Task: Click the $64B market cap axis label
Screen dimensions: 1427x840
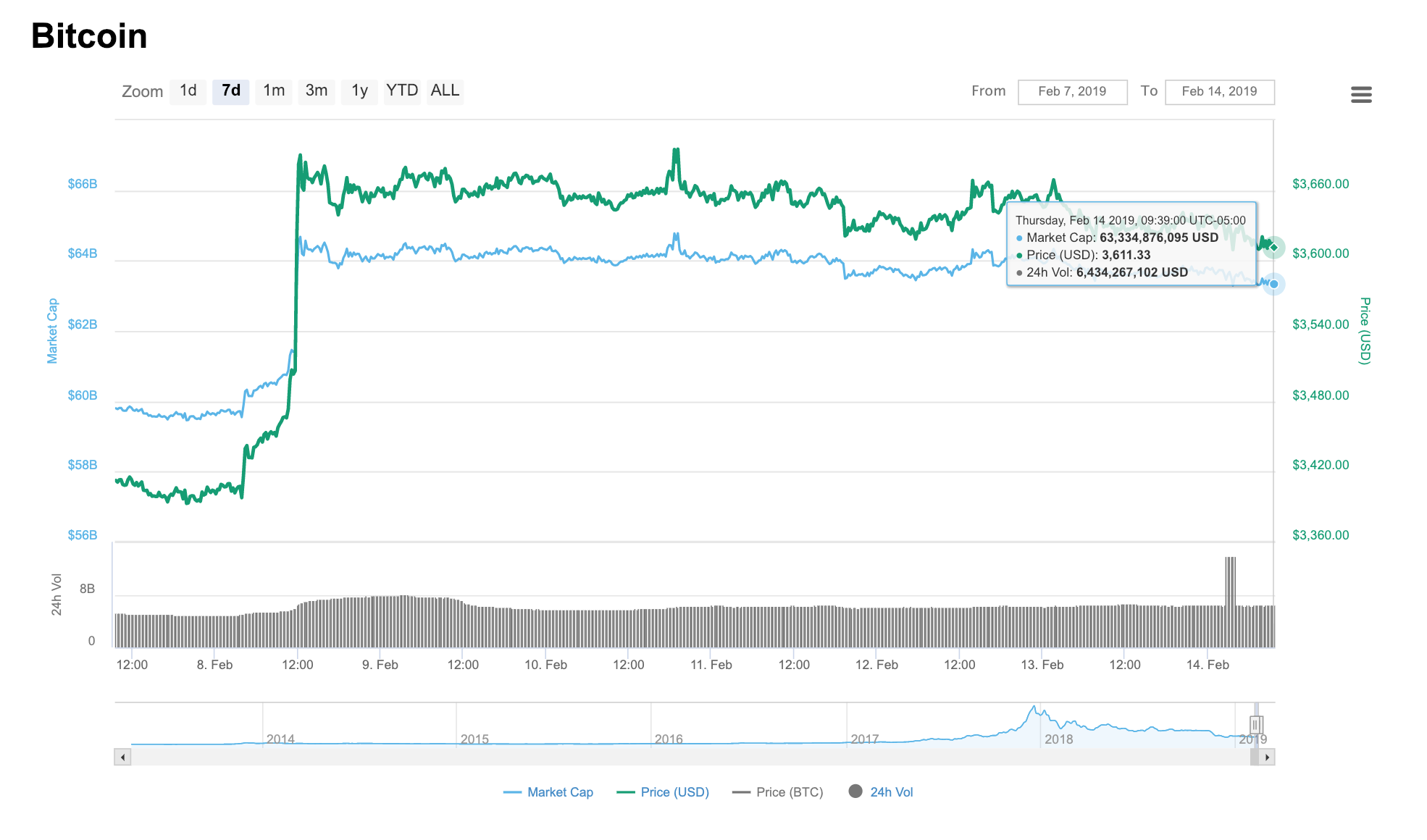Action: click(x=83, y=253)
